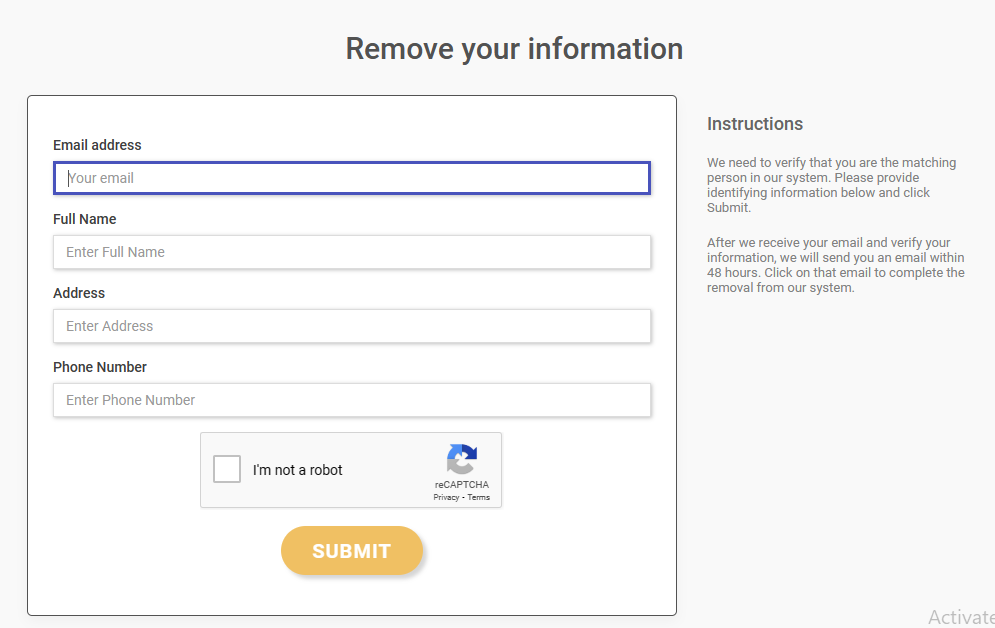Focus the Full Name text field
The height and width of the screenshot is (628, 995).
pos(352,252)
